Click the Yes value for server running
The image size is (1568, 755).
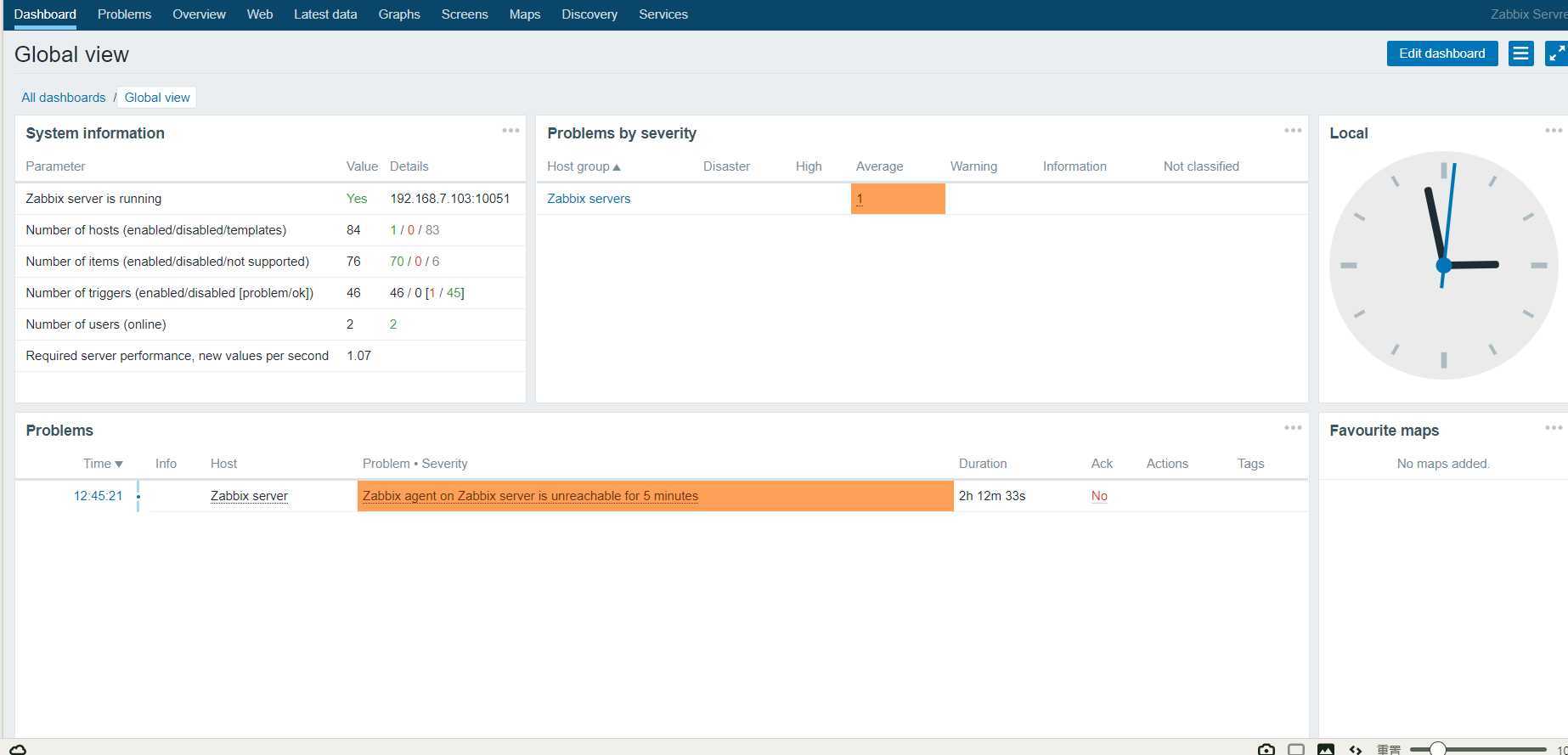pyautogui.click(x=357, y=199)
